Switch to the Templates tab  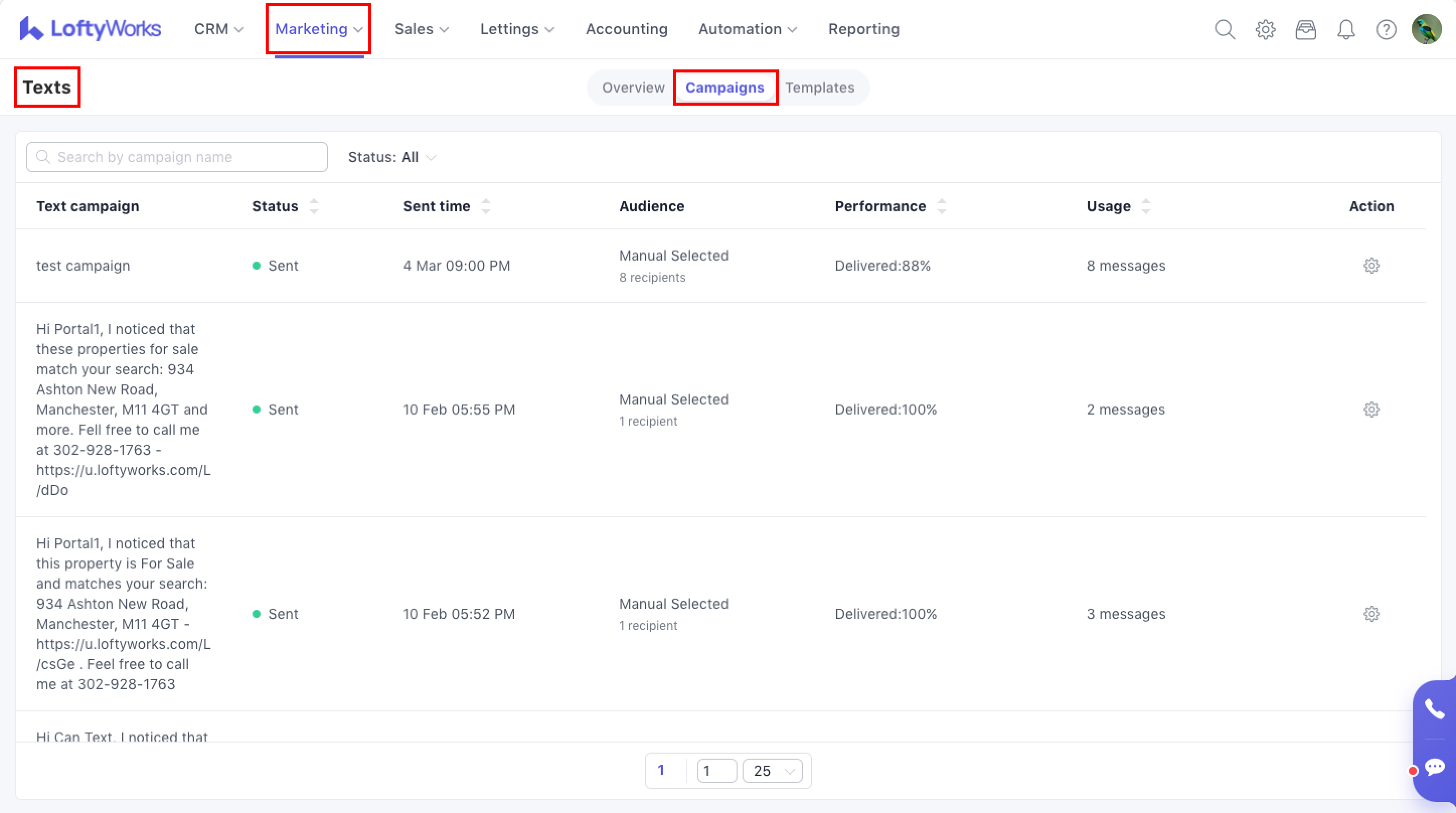tap(820, 88)
